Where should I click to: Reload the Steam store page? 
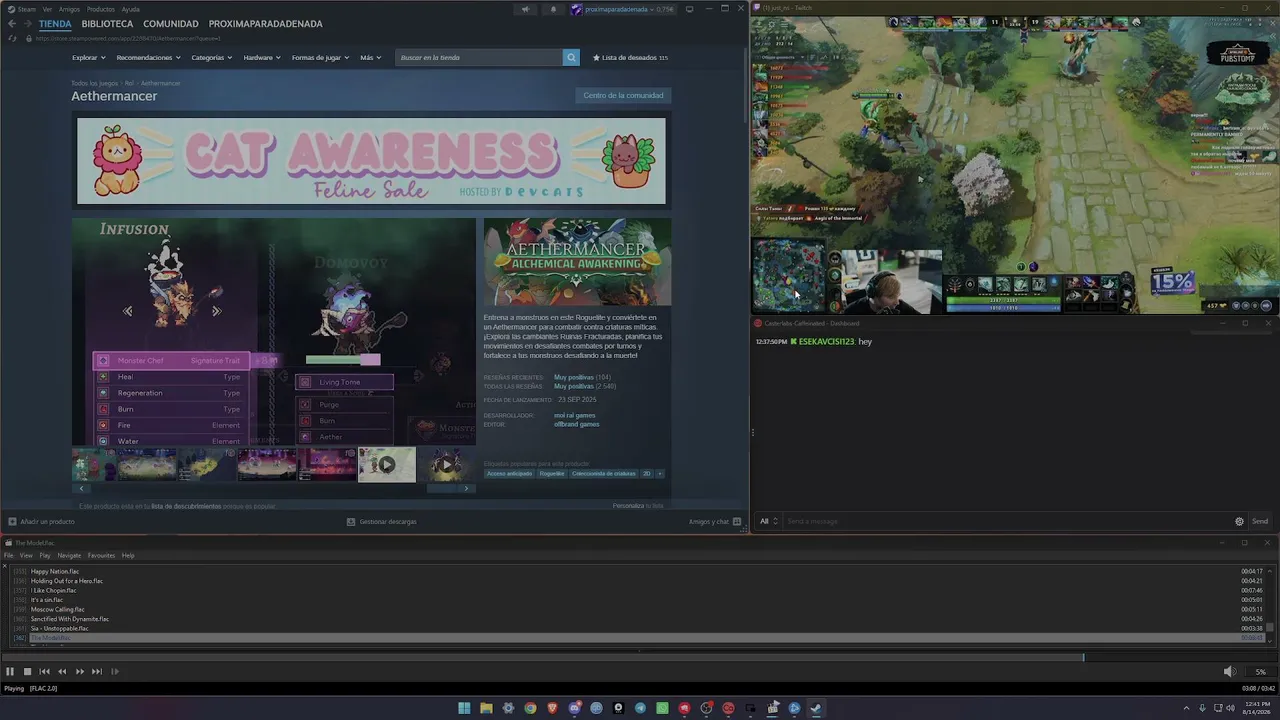tap(12, 38)
